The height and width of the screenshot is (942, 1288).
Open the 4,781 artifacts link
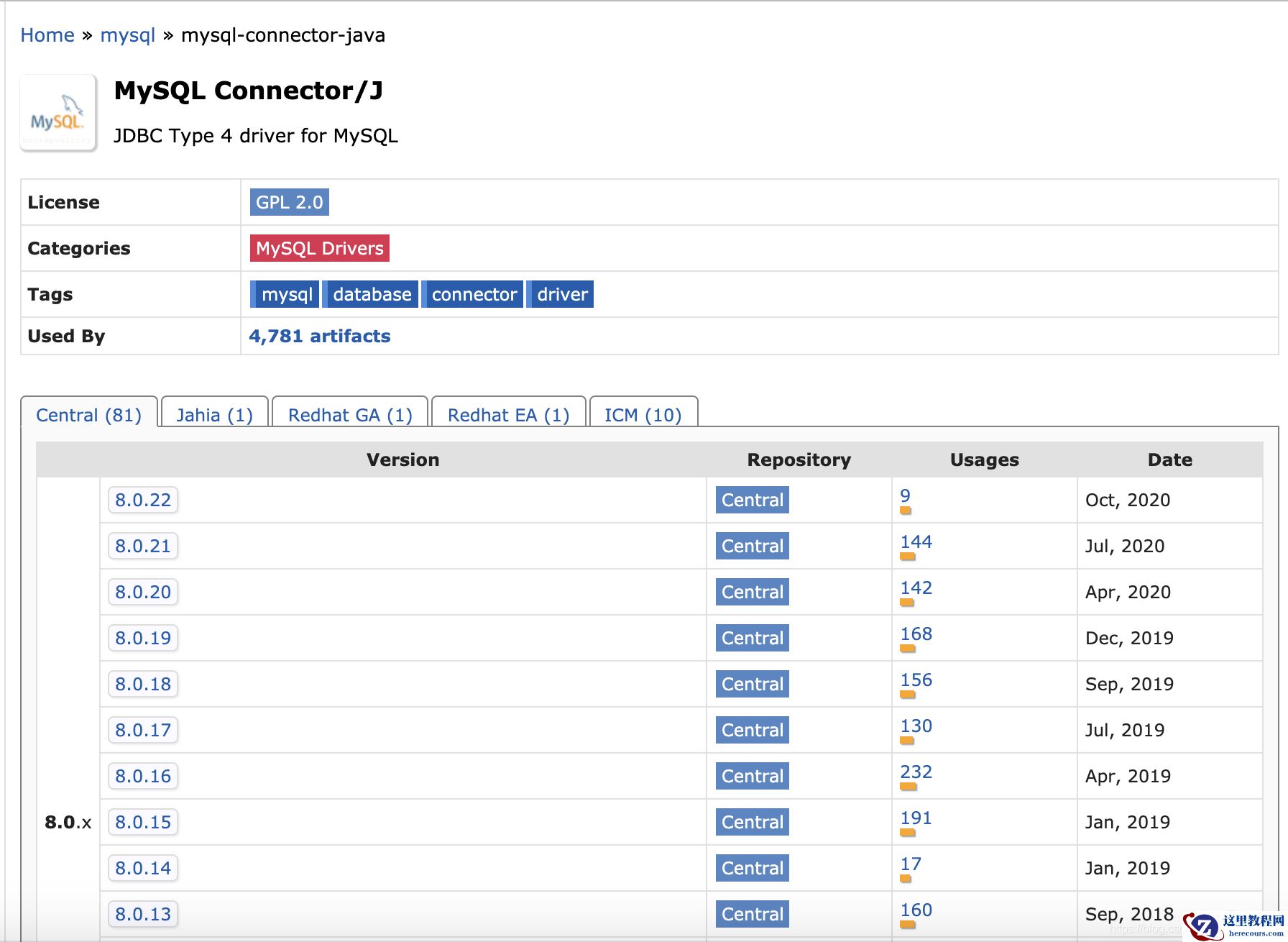(320, 336)
